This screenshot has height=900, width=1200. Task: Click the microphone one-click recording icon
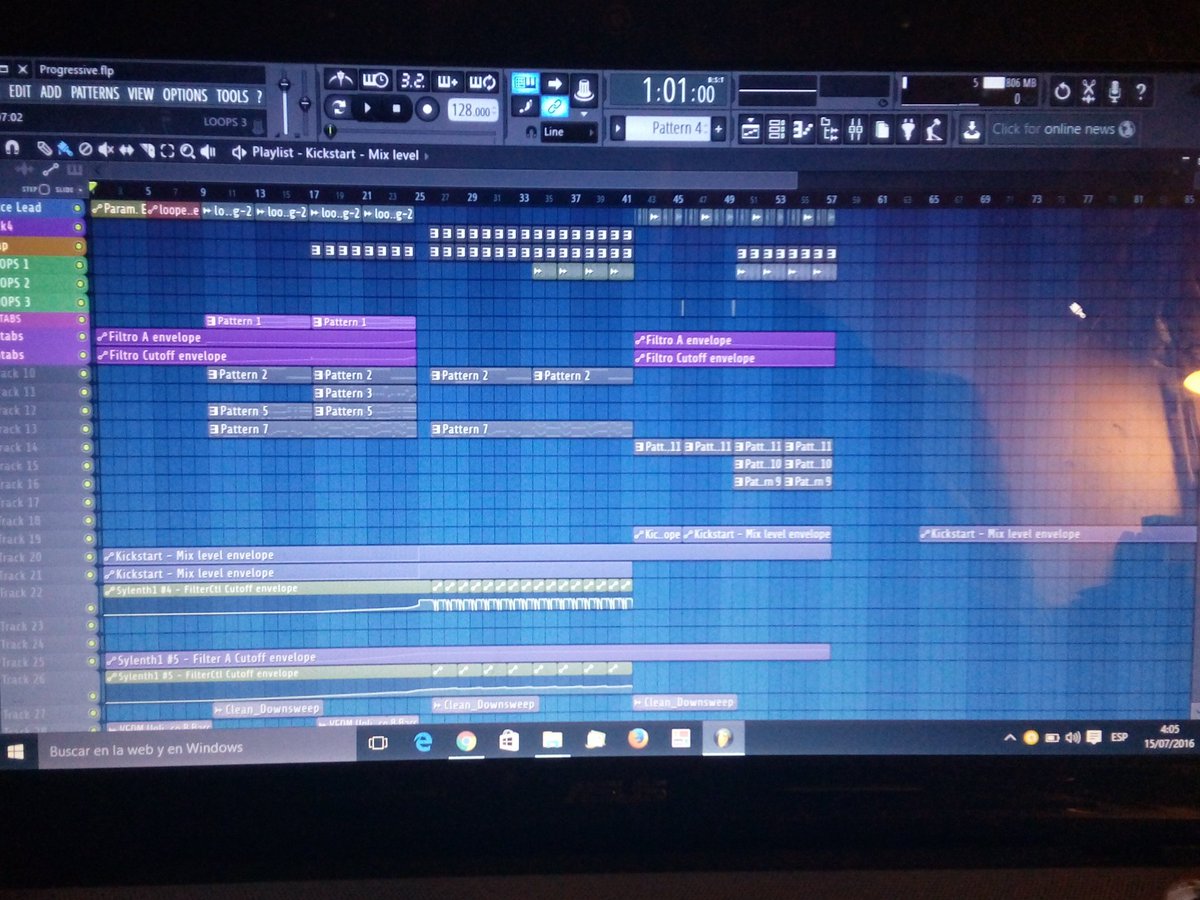tap(1114, 92)
